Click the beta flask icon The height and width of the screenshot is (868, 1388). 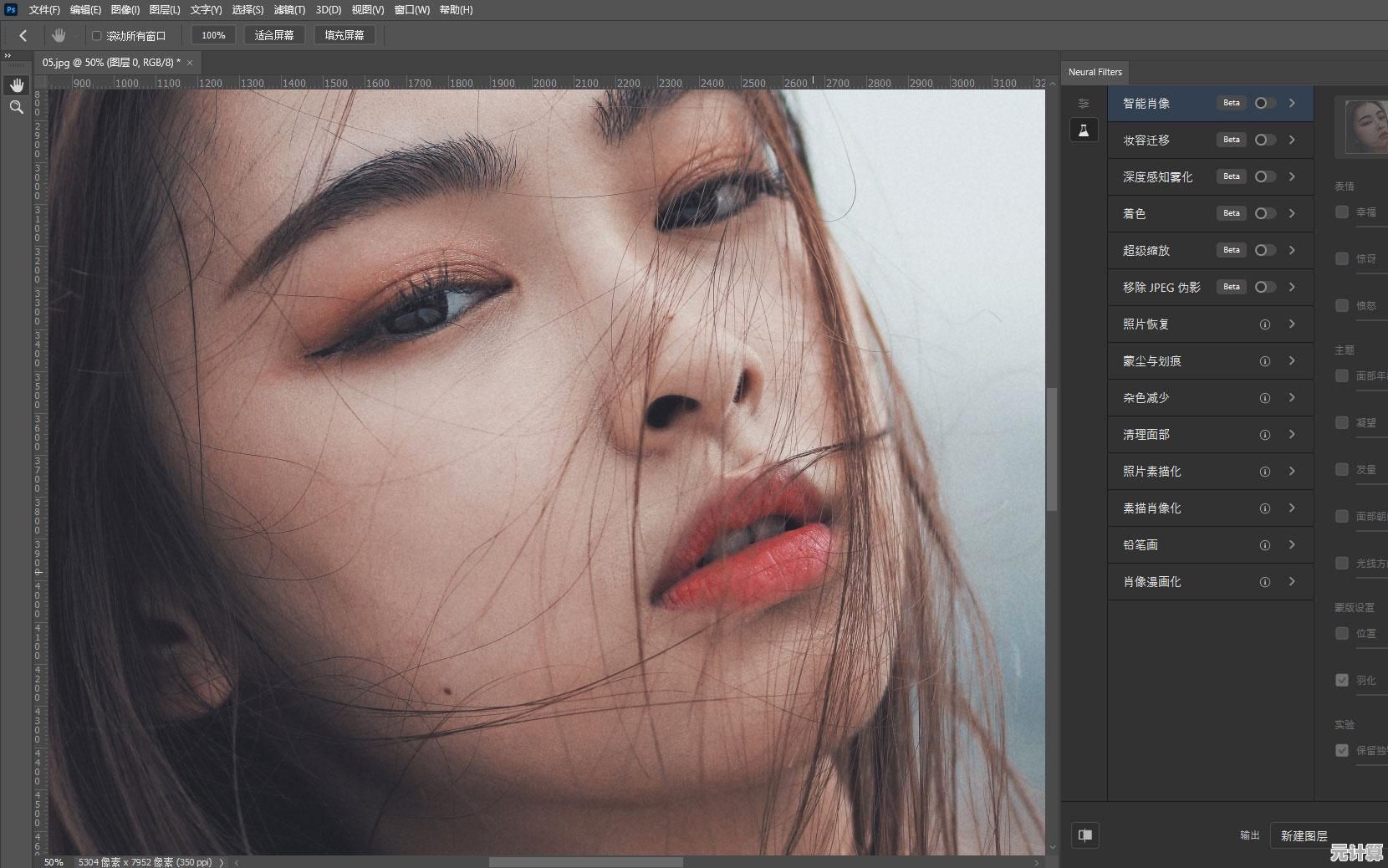(x=1084, y=130)
